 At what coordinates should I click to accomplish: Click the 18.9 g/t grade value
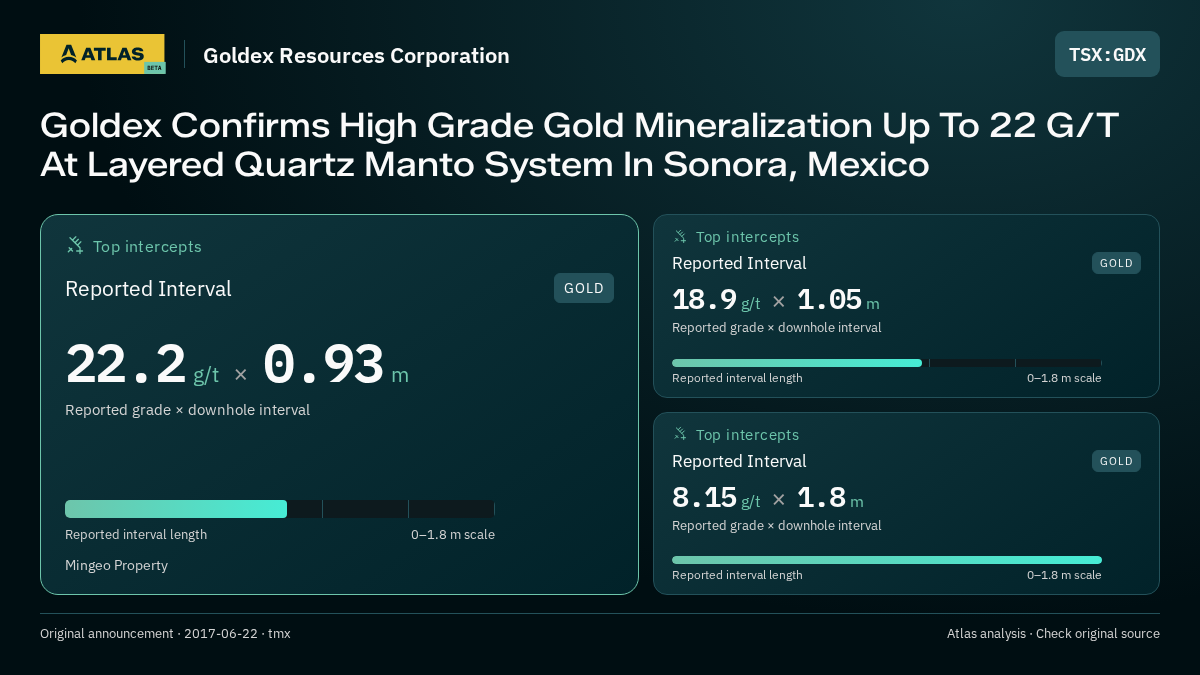click(716, 300)
